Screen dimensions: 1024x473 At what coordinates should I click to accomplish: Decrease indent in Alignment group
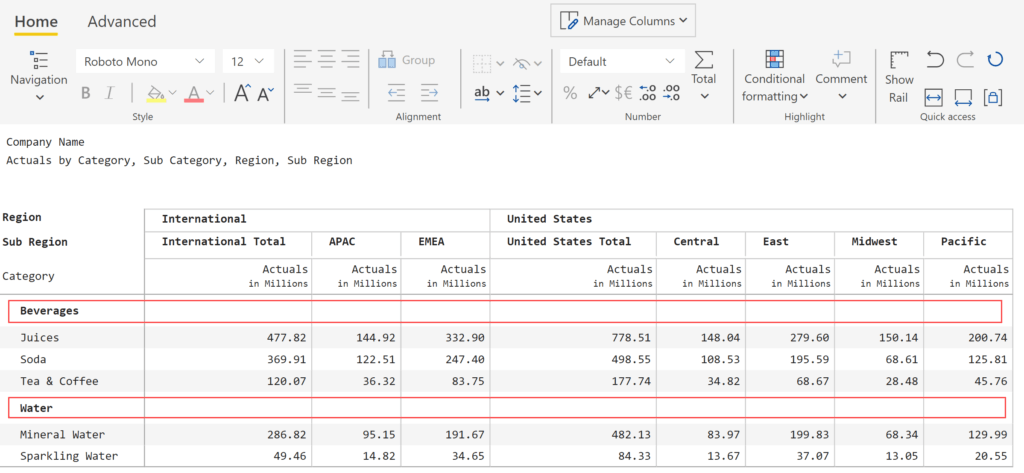click(396, 93)
